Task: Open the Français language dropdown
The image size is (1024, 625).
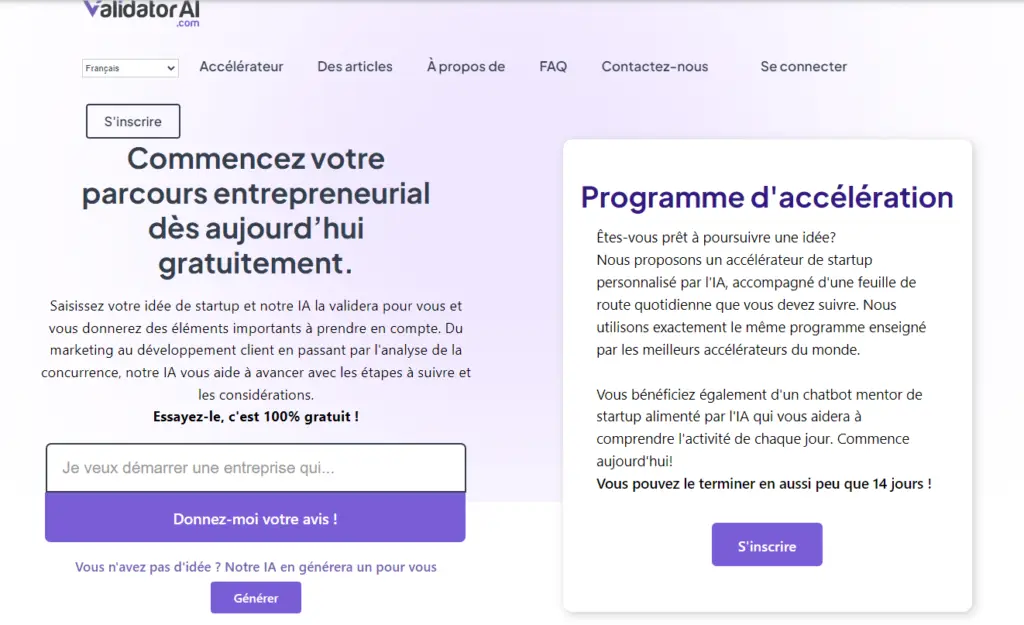Action: [130, 68]
